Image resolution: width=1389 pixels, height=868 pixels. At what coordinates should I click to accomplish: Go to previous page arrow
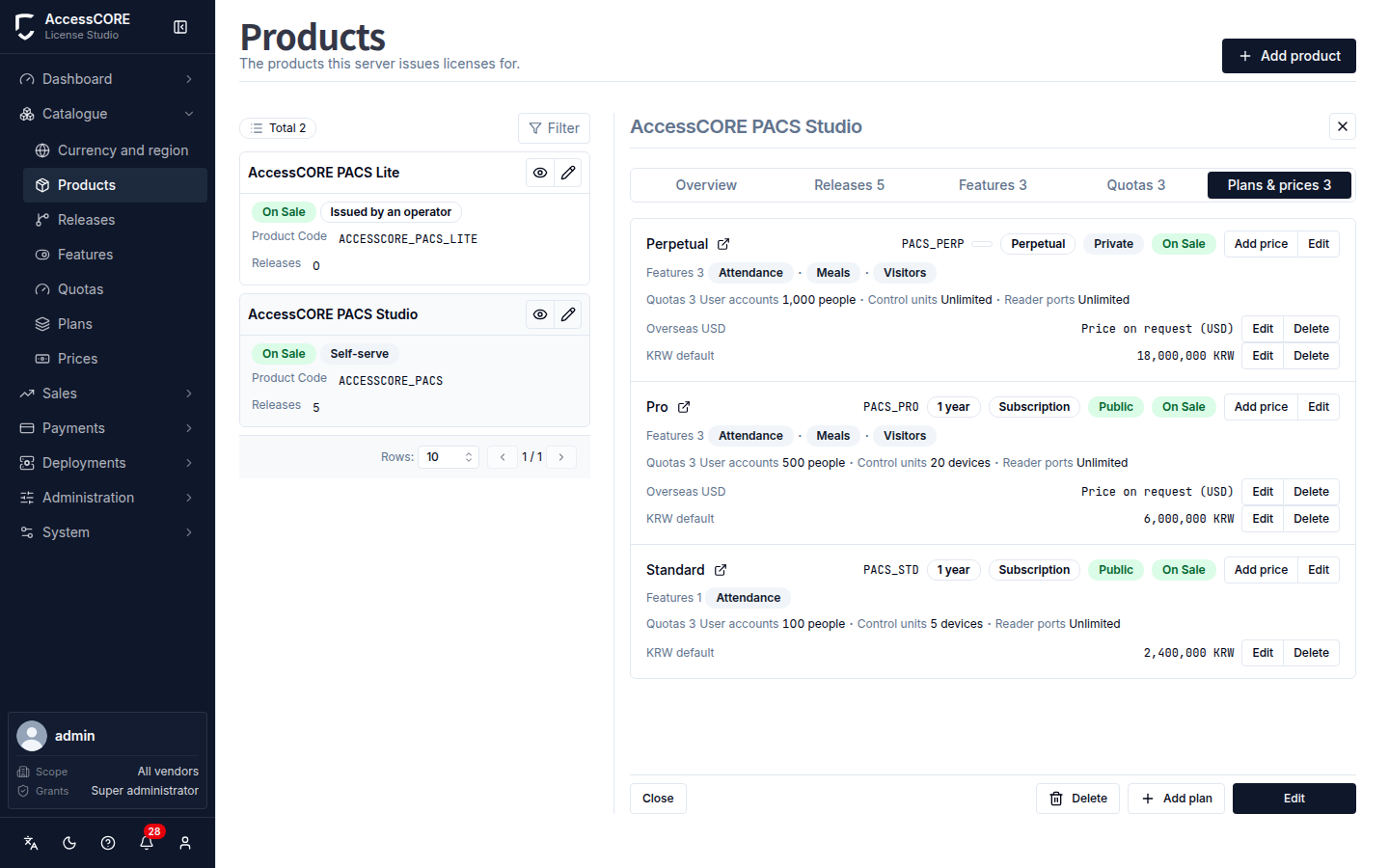pos(503,457)
